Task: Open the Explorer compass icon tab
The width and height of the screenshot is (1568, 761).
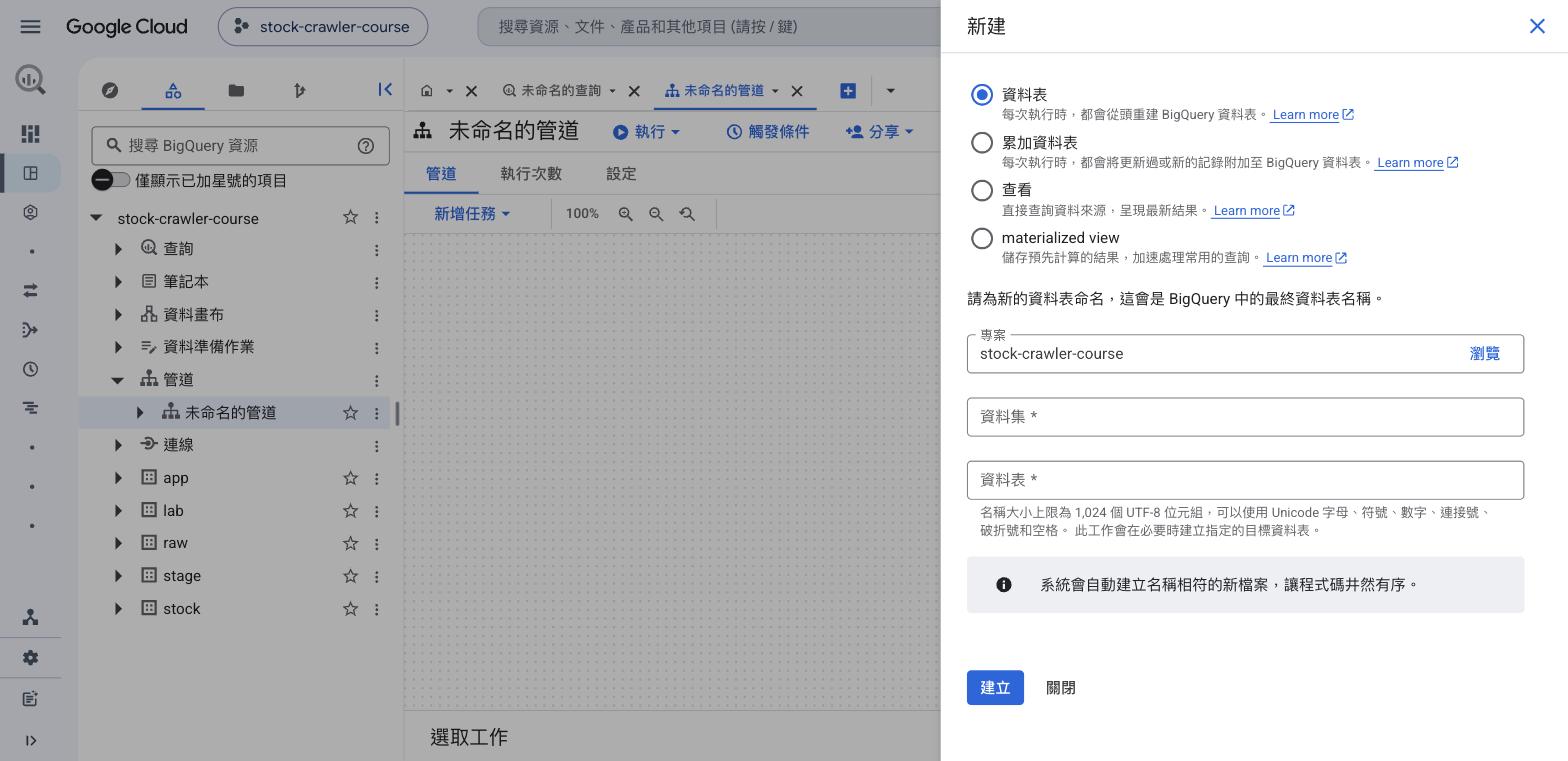Action: [x=110, y=91]
